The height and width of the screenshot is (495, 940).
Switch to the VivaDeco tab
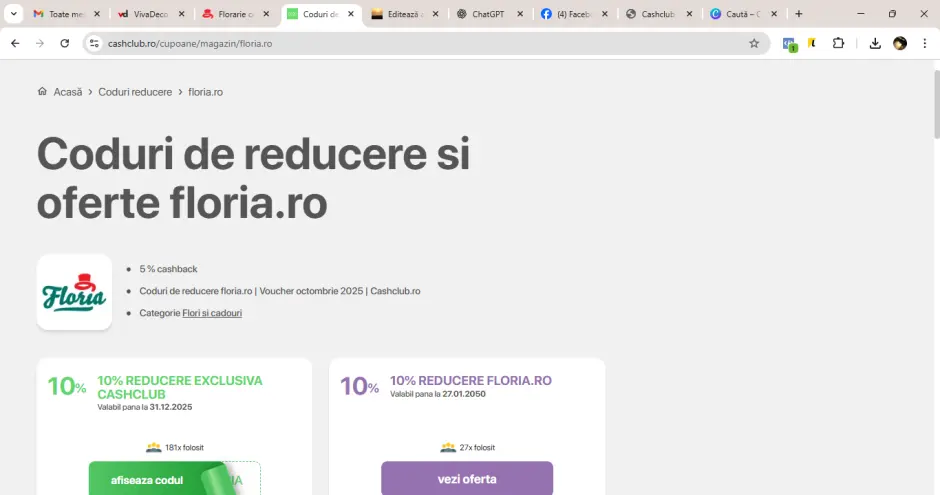click(x=143, y=14)
